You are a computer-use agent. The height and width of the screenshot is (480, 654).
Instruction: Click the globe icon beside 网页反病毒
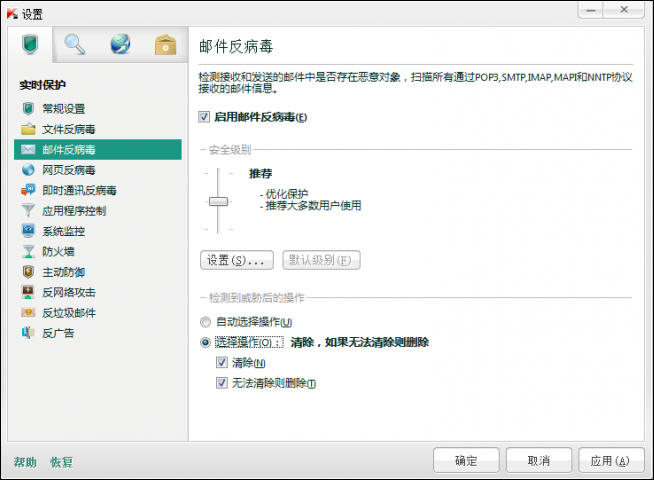click(x=28, y=170)
